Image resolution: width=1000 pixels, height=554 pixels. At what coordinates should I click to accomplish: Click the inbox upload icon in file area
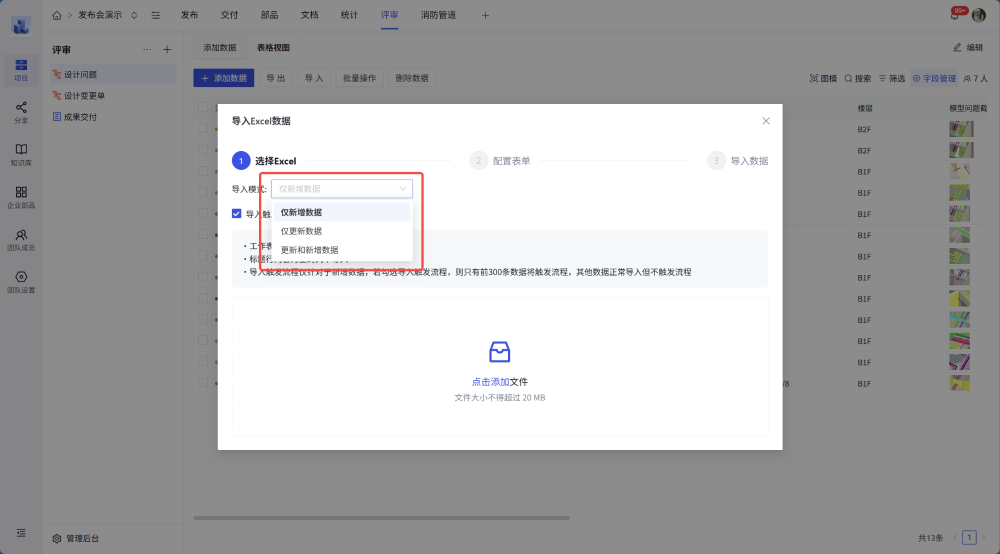point(499,352)
